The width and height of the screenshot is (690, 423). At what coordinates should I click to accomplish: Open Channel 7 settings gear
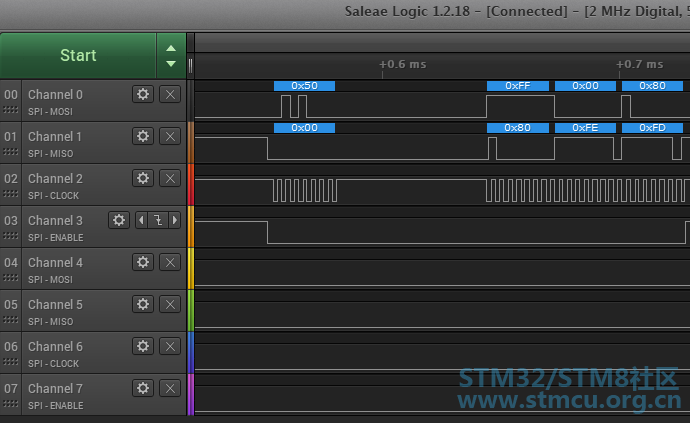click(143, 388)
